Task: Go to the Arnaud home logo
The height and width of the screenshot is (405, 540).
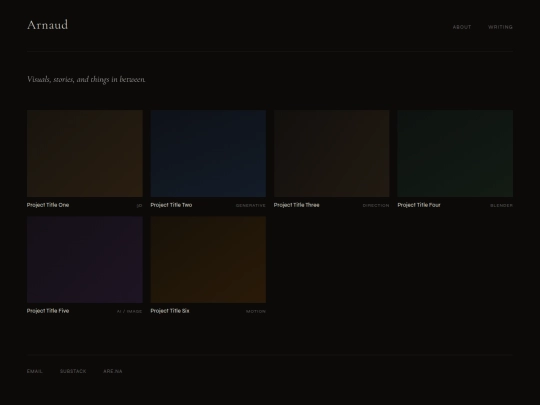Action: point(48,25)
